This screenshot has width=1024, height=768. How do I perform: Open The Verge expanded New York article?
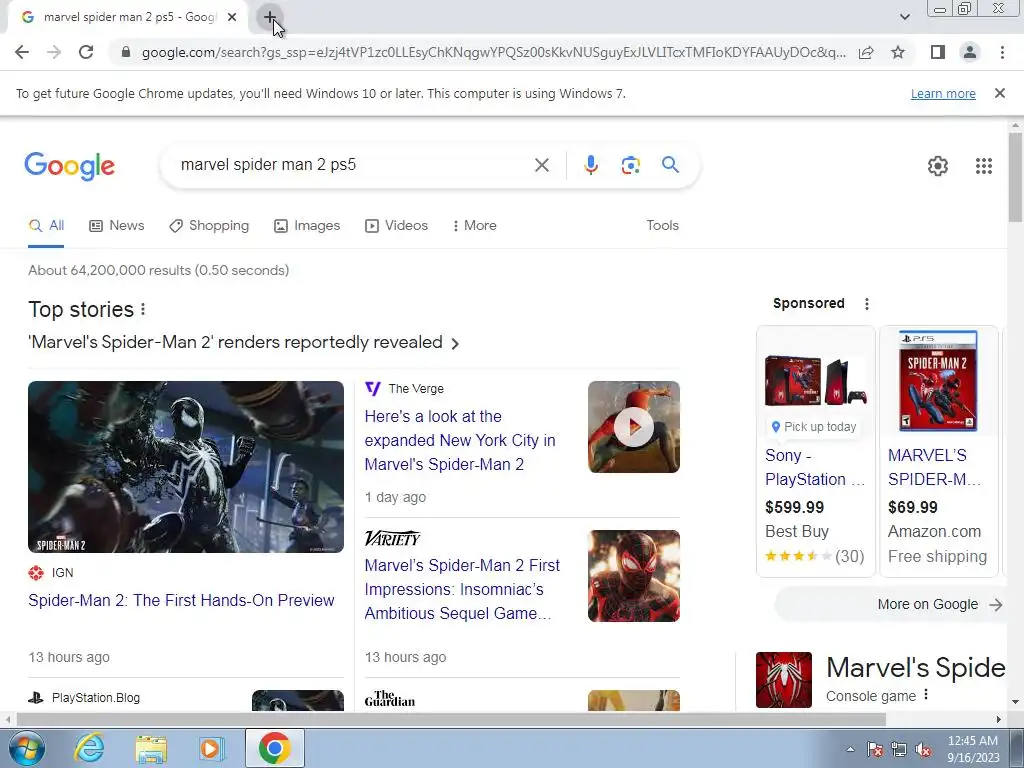pos(460,440)
